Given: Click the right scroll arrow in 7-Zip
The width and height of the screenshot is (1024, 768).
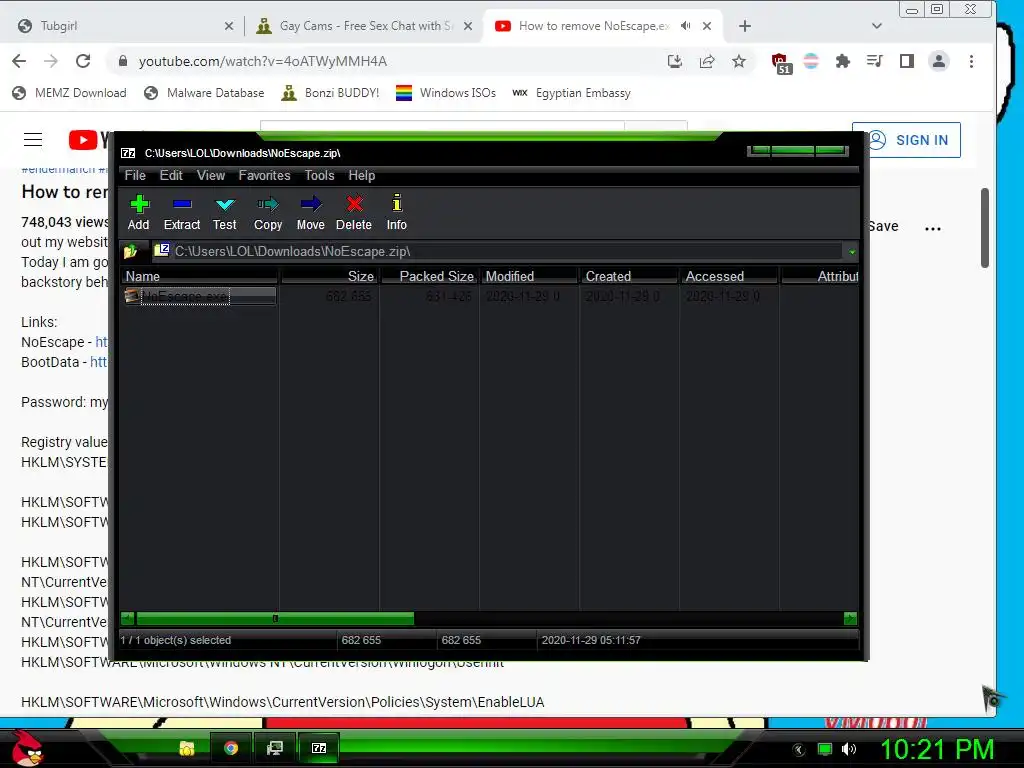Looking at the screenshot, I should 850,618.
